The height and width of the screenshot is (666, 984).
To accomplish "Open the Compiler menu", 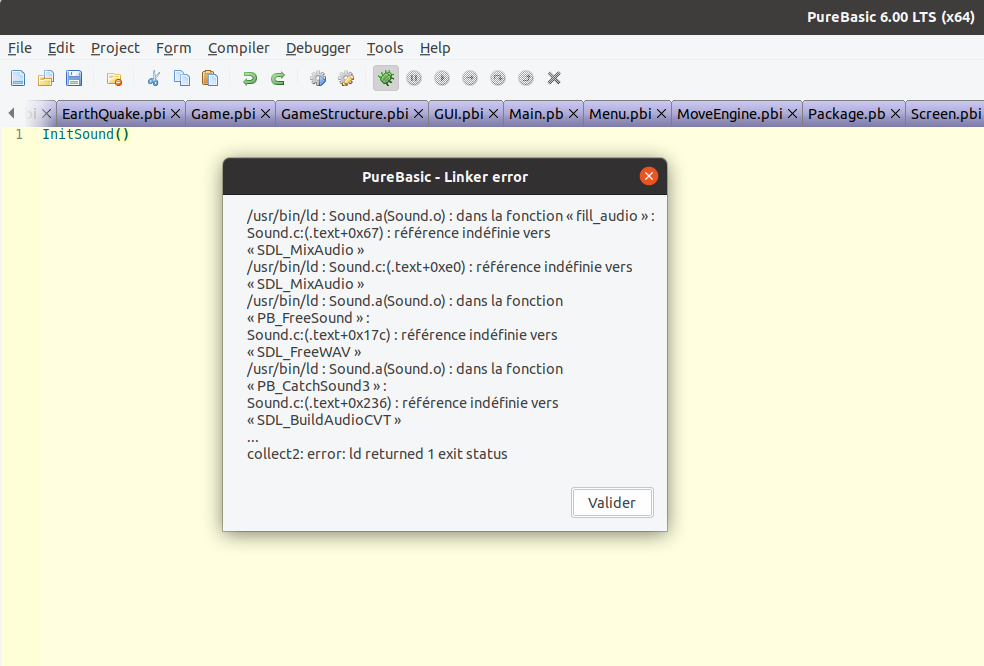I will [238, 48].
